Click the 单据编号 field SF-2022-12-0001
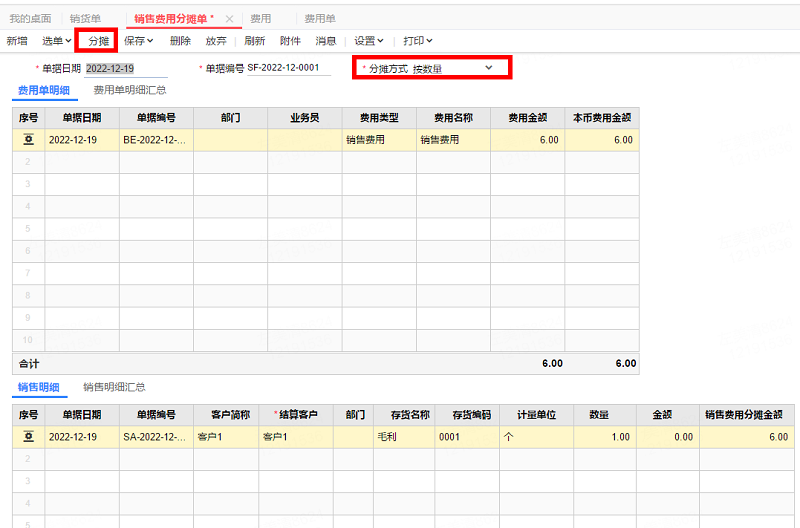 (289, 68)
